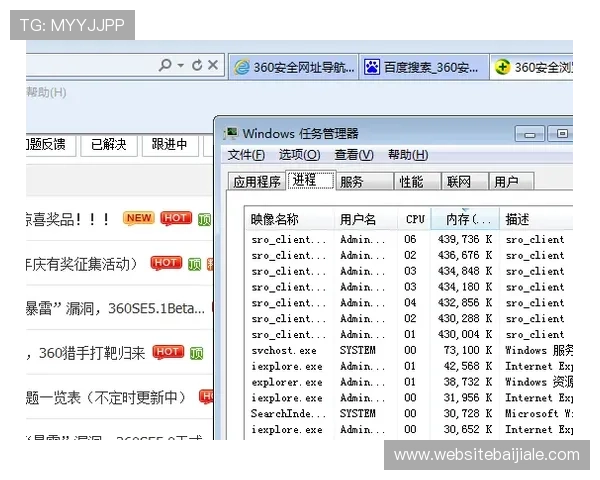Click the Task Manager title bar icon
The image size is (600, 480).
coord(230,132)
